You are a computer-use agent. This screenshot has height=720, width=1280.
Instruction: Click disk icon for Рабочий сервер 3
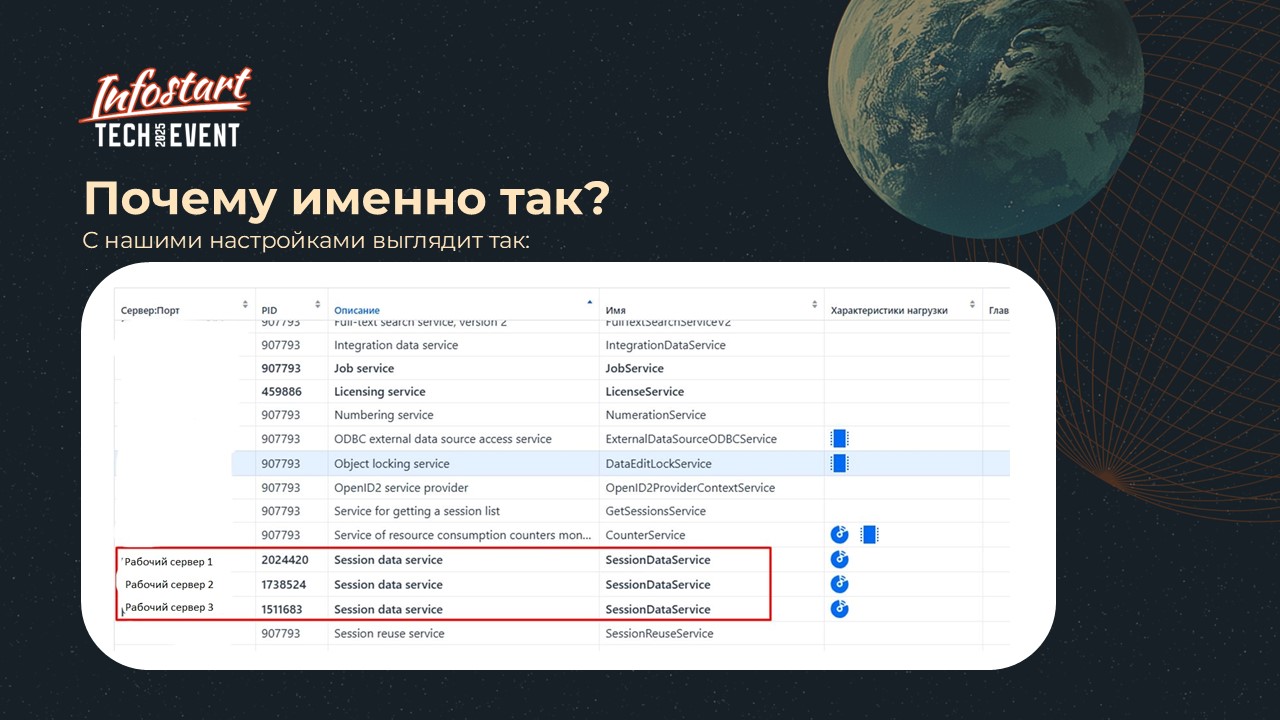pos(840,609)
